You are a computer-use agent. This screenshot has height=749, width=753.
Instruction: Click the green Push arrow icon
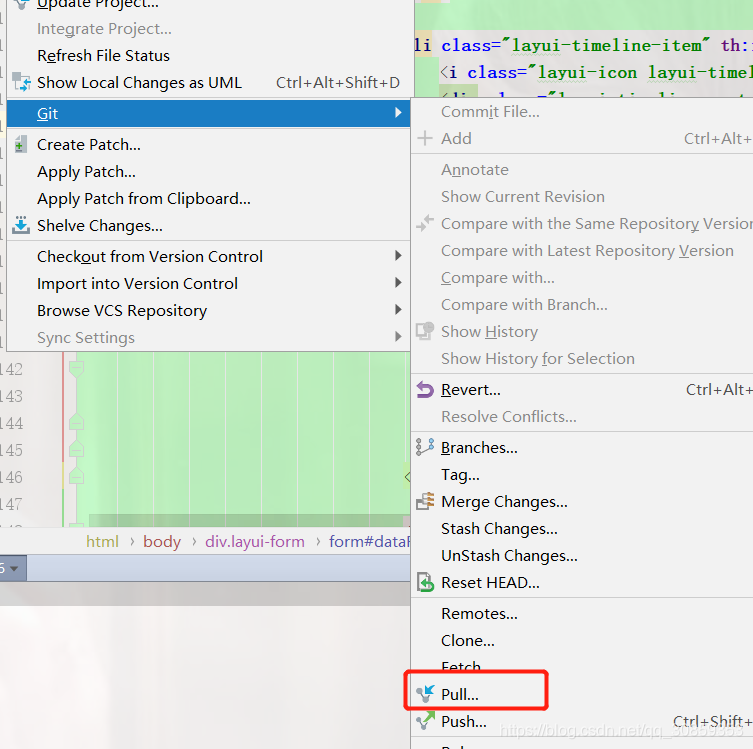pyautogui.click(x=425, y=721)
